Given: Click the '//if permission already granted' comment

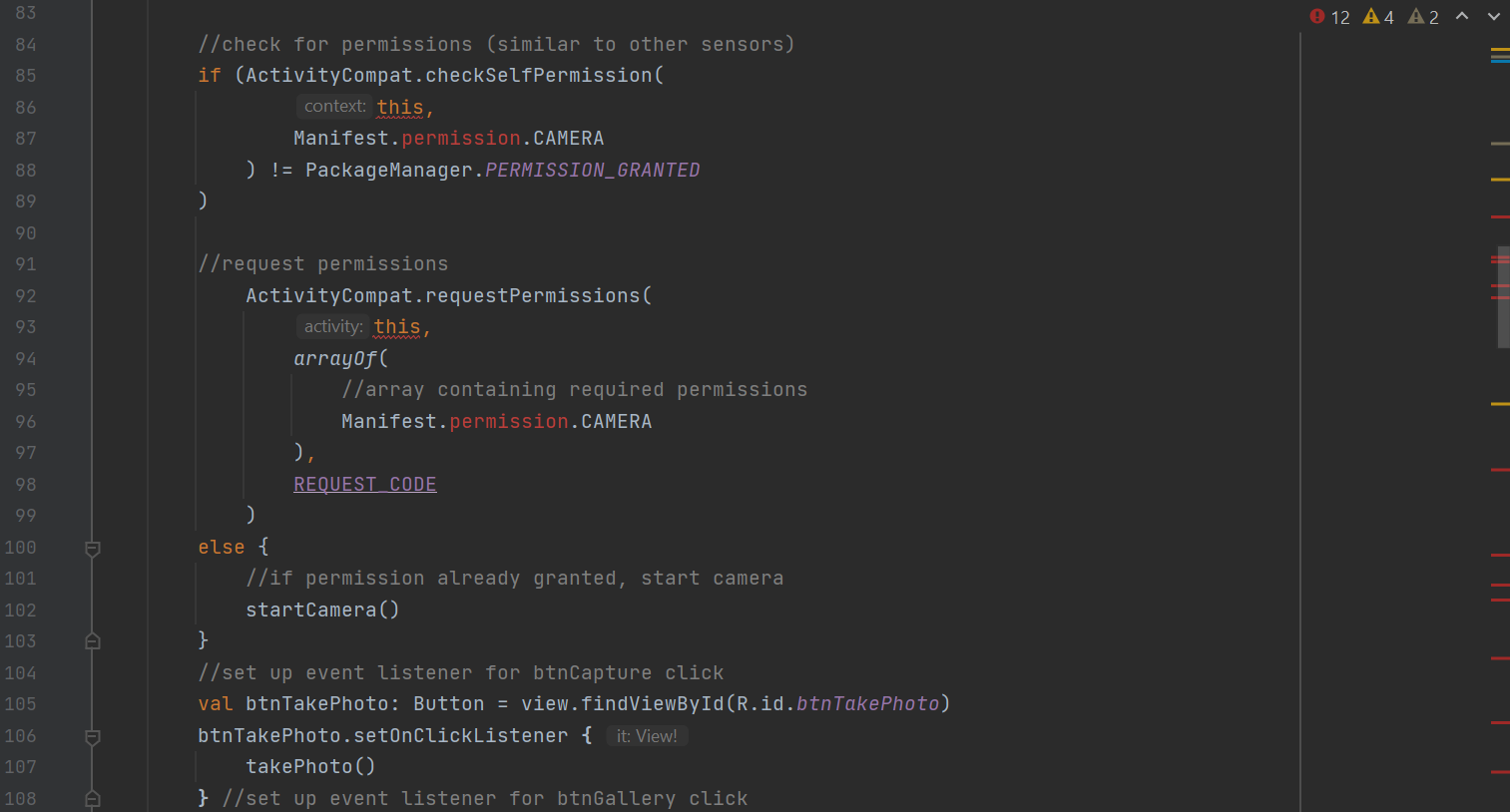Looking at the screenshot, I should [515, 579].
